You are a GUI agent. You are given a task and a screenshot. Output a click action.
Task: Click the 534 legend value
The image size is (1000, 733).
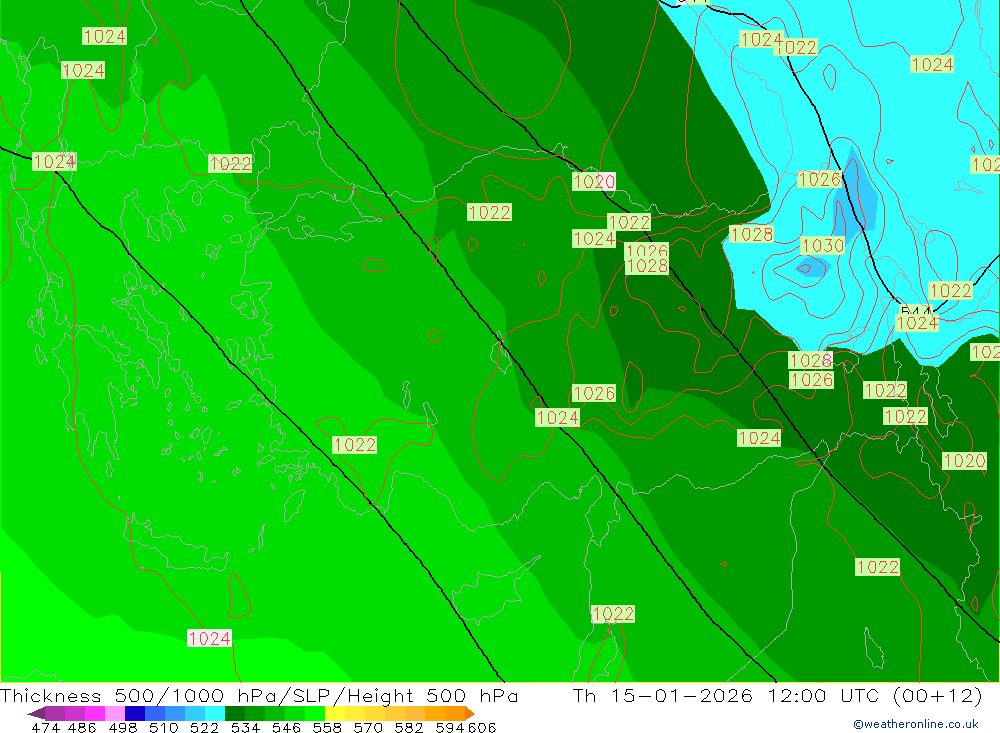(x=245, y=727)
